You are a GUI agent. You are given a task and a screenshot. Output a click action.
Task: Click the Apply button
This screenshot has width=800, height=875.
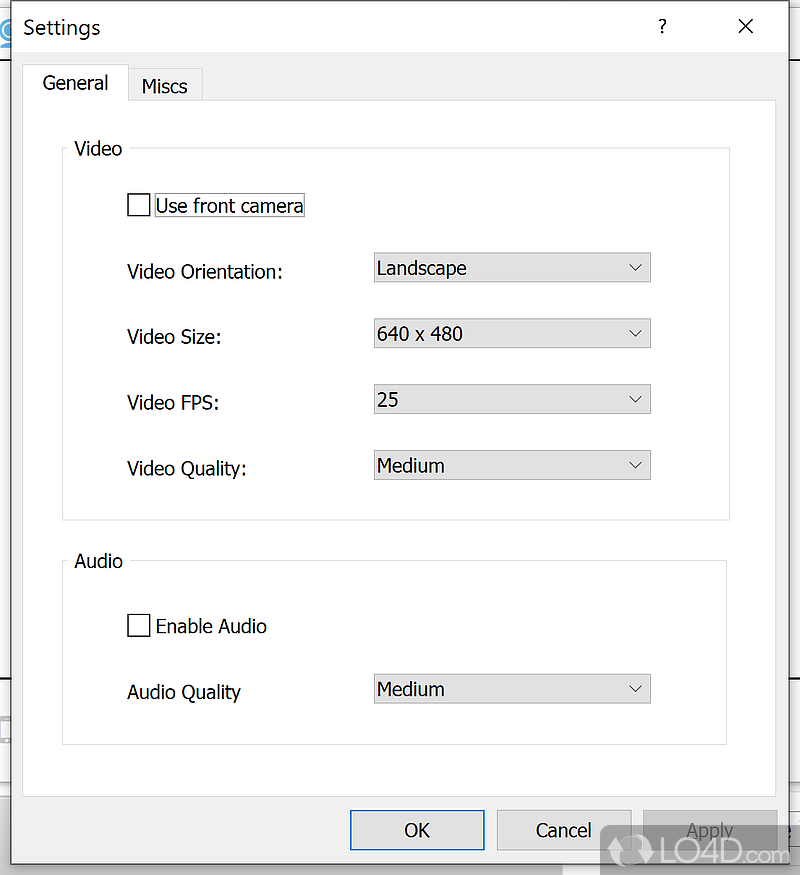(709, 830)
